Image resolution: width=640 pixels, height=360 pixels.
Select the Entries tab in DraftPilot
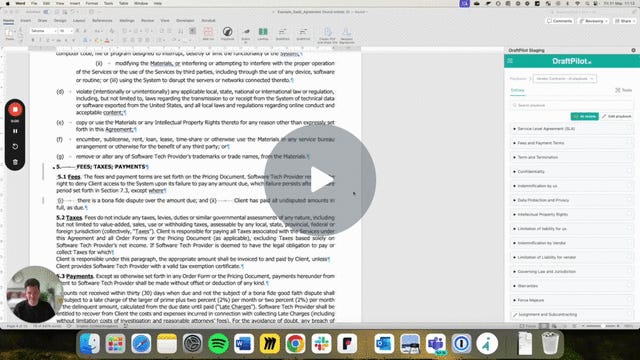click(518, 90)
